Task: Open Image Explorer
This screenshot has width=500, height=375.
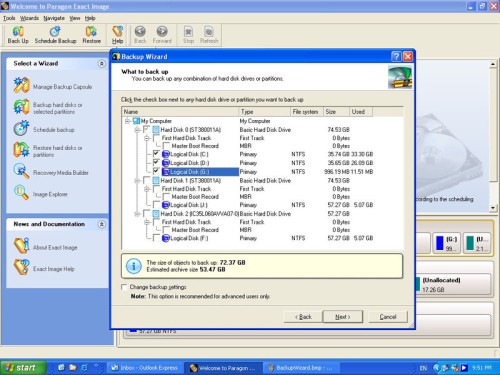Action: point(21,193)
